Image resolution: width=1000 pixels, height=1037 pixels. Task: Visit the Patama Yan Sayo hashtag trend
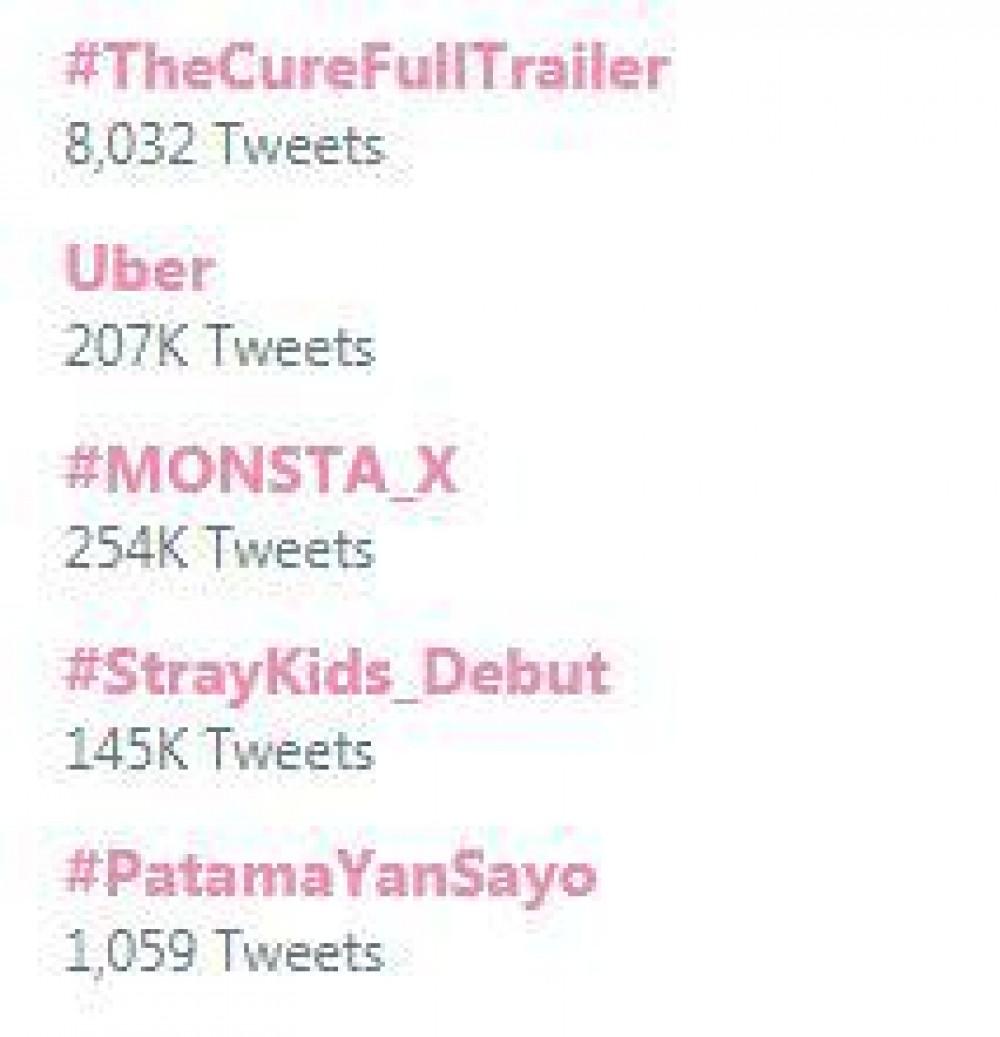[x=330, y=875]
